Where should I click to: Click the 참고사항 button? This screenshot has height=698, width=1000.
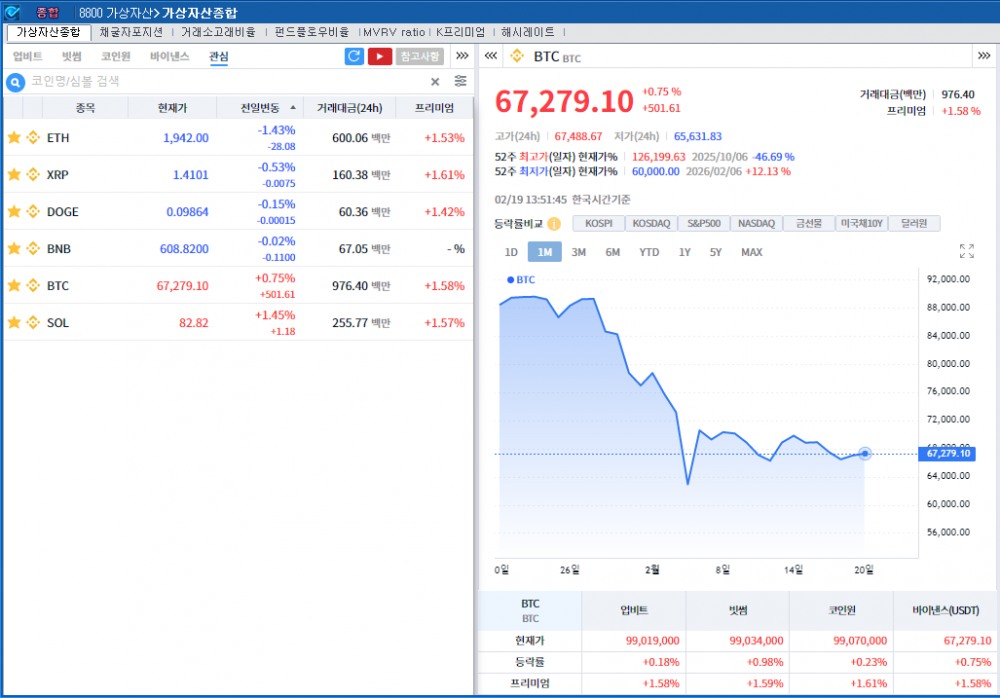click(x=419, y=57)
